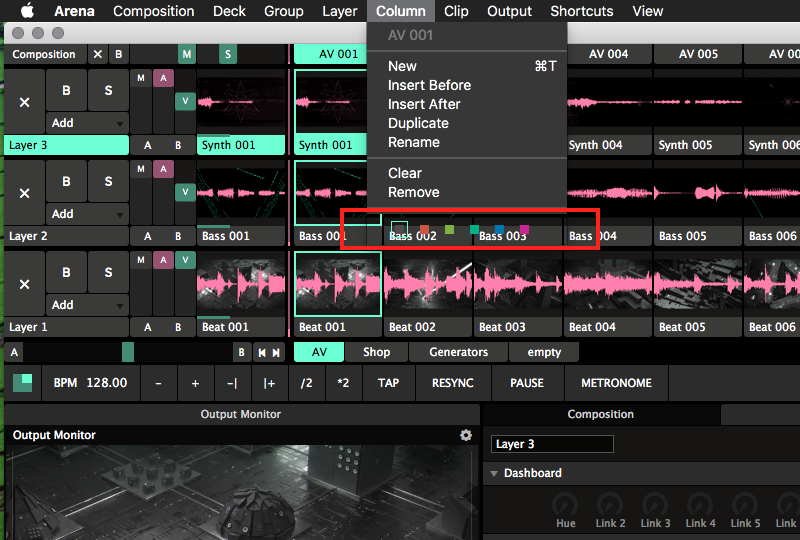Click the green tempo indicator square
This screenshot has width=800, height=540.
point(22,383)
